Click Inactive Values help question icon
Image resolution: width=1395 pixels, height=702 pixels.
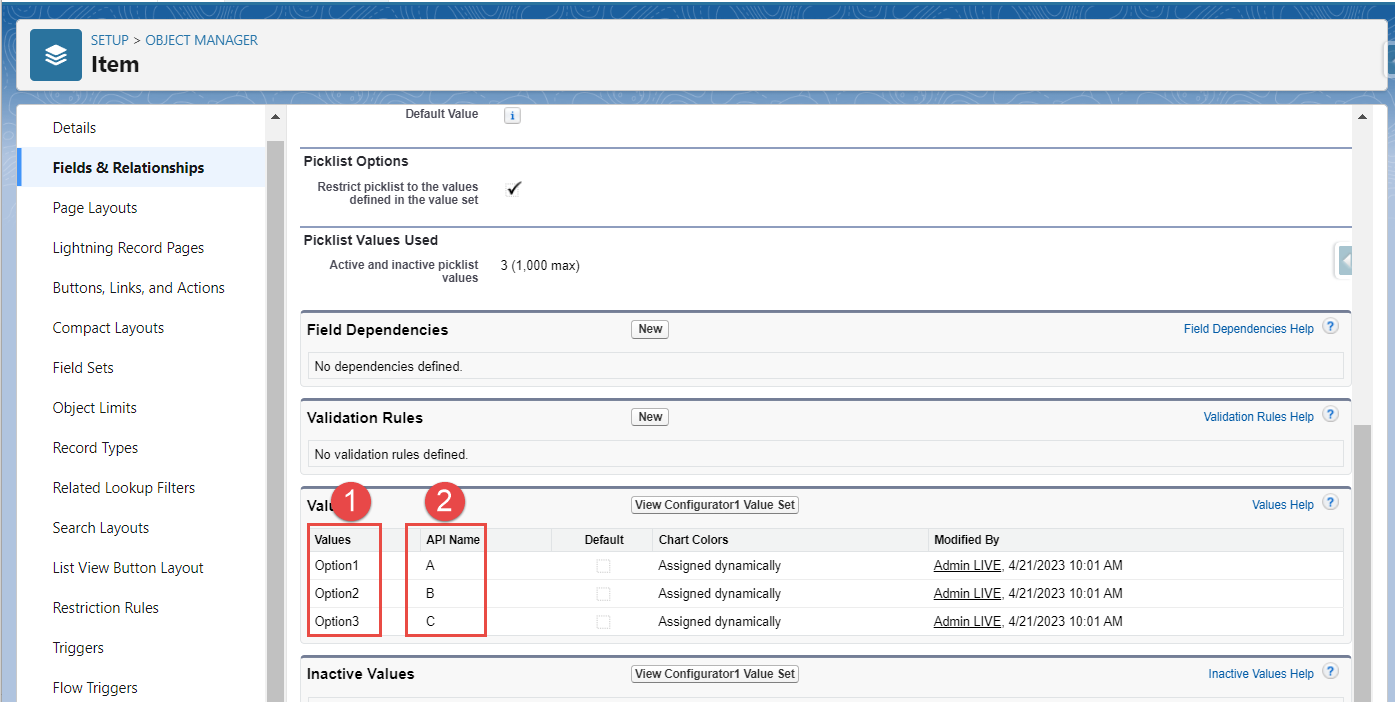[x=1330, y=672]
